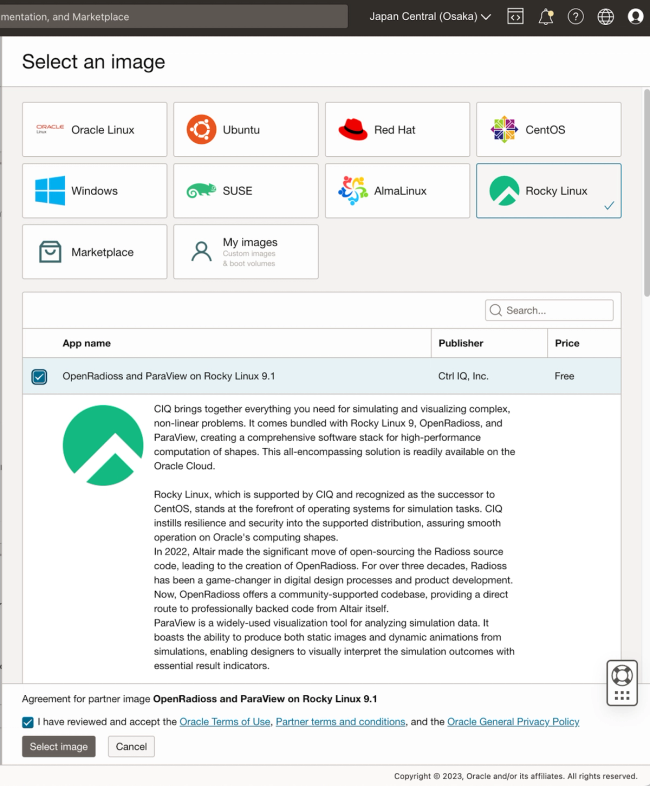Toggle the terms acceptance checkbox

click(28, 722)
